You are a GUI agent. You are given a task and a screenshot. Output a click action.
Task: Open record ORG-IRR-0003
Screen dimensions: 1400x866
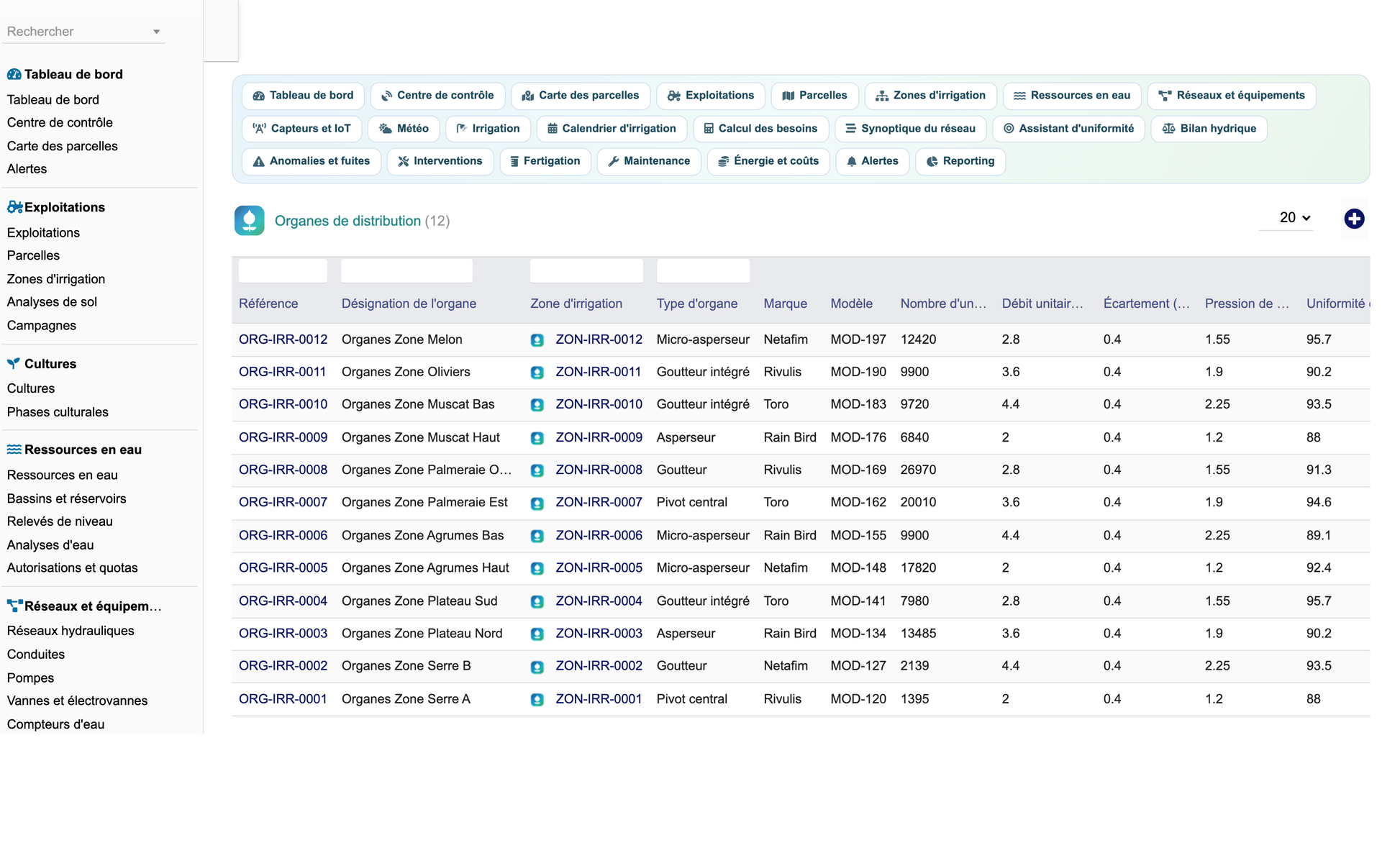[x=283, y=634]
